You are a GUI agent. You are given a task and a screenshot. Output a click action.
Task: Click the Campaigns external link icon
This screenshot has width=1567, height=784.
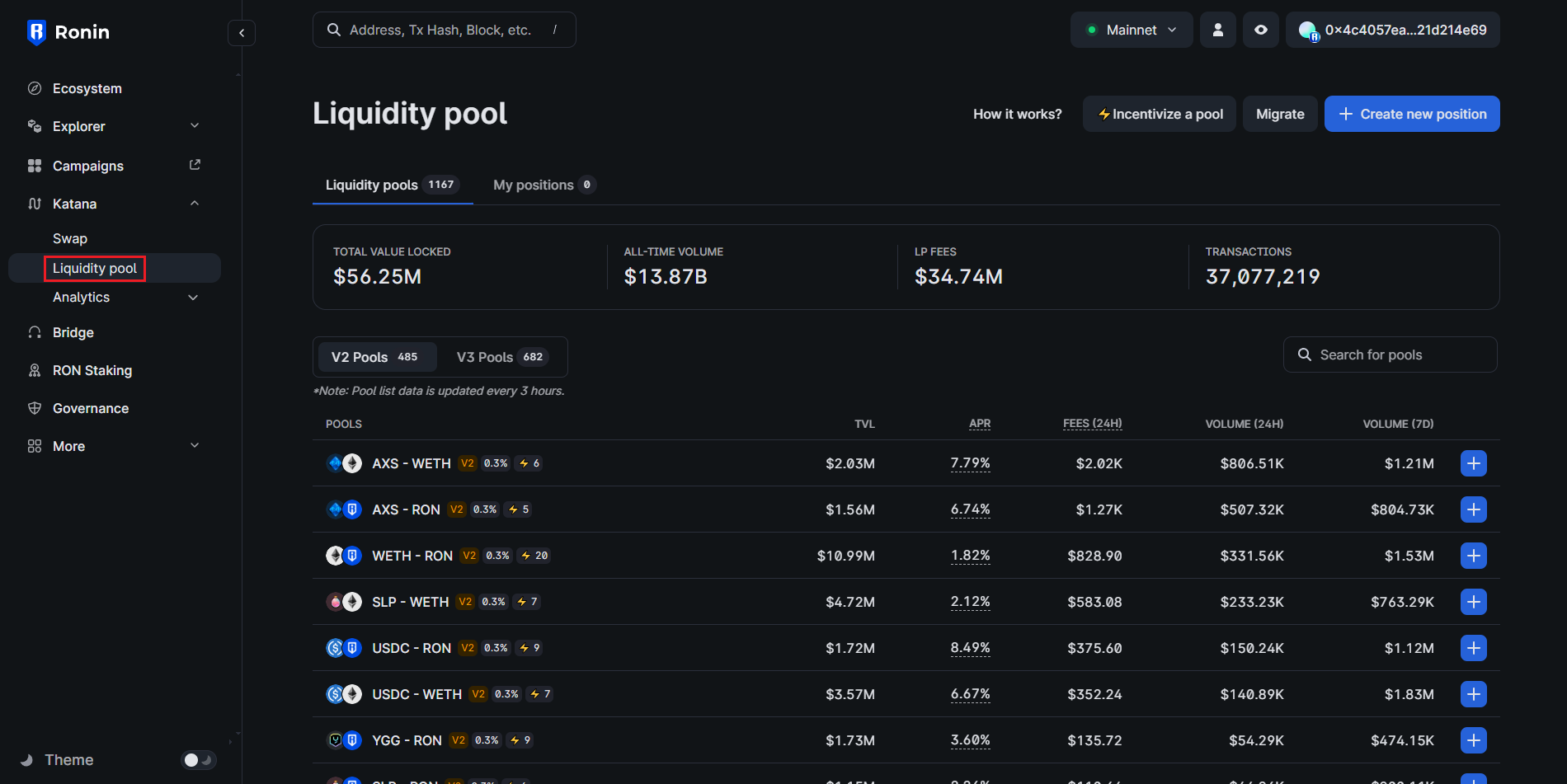coord(195,165)
